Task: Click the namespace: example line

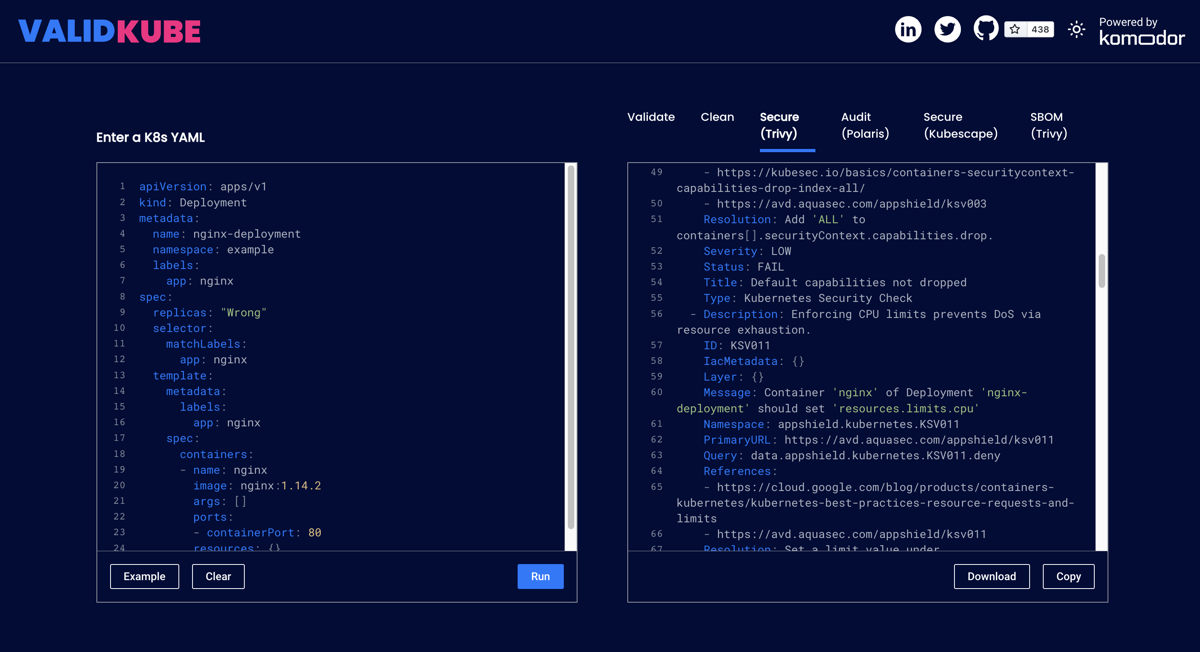Action: coord(213,250)
